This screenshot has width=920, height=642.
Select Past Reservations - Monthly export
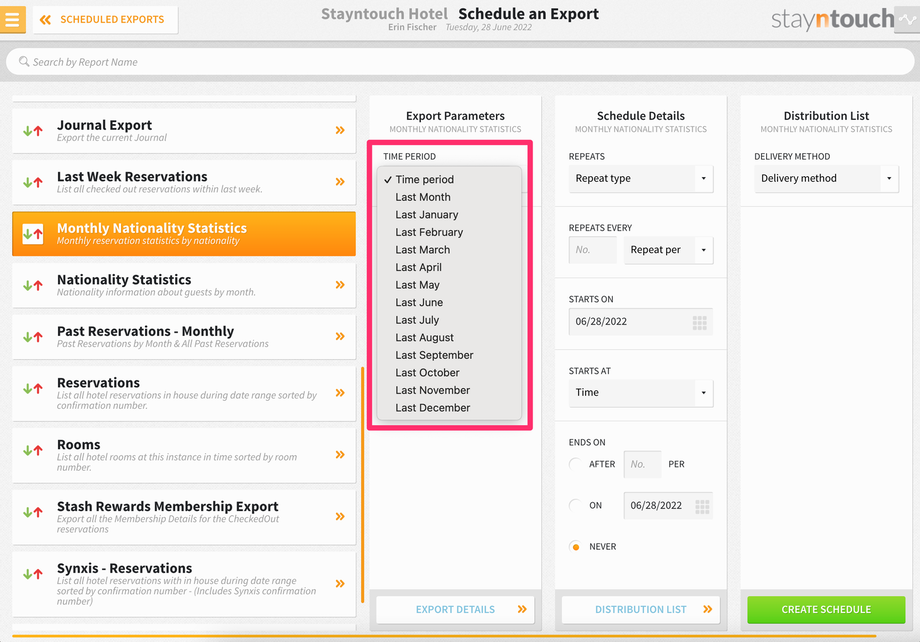(x=184, y=337)
